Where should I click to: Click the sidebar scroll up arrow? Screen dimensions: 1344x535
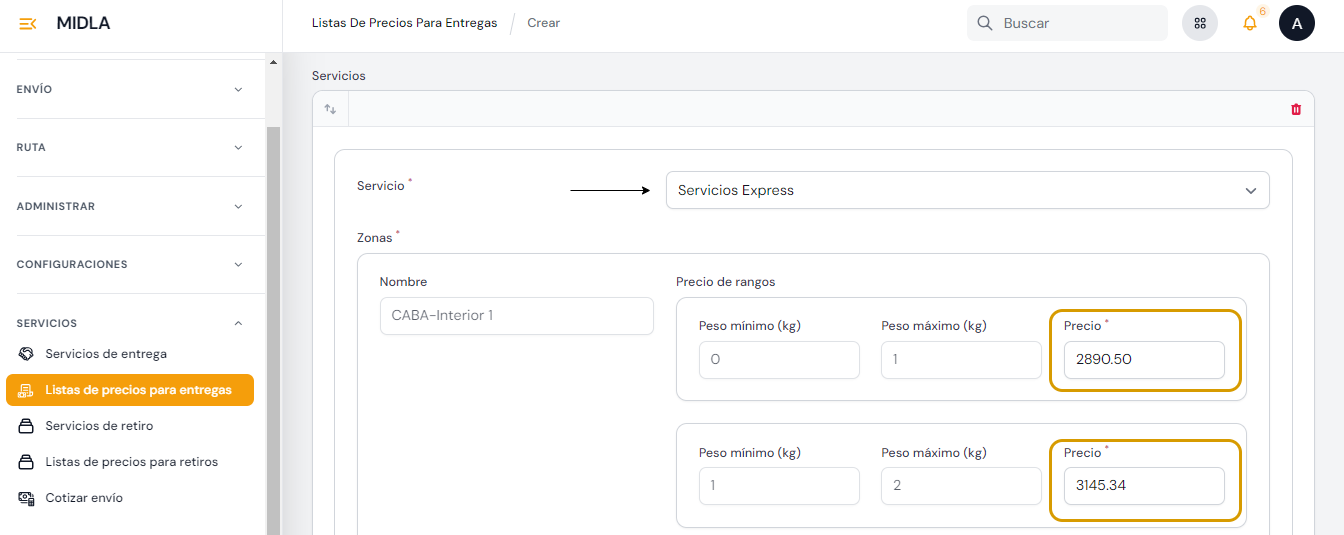pos(274,62)
